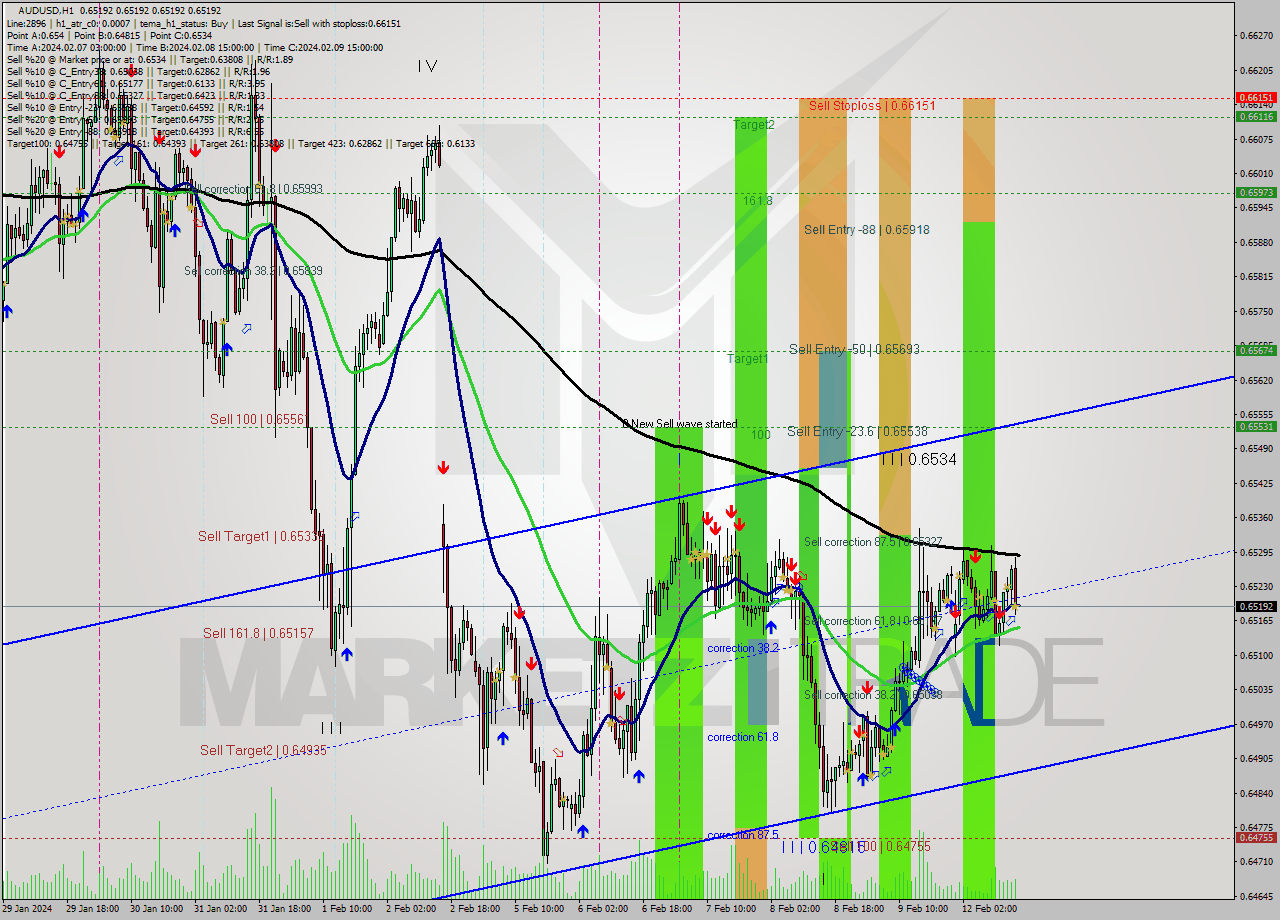Click the 'Sell Target1 | 0.6533' label

tap(260, 536)
